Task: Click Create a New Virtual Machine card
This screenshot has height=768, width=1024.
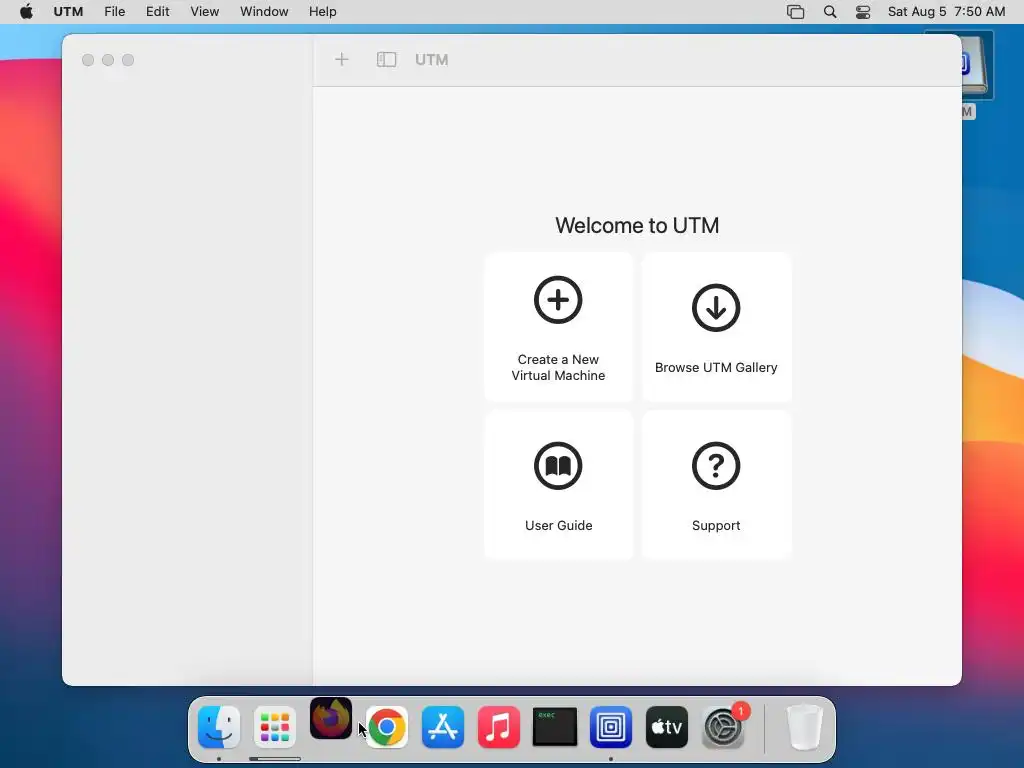Action: point(558,327)
